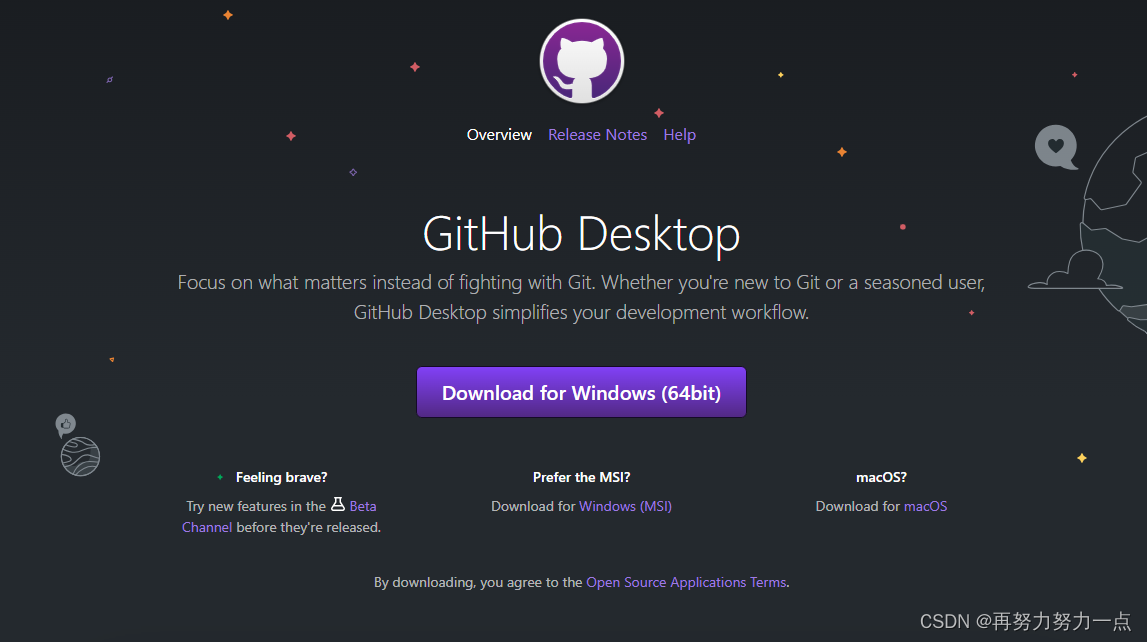This screenshot has width=1147, height=642.
Task: Click the Prefer the MSI? heading
Action: [x=581, y=477]
